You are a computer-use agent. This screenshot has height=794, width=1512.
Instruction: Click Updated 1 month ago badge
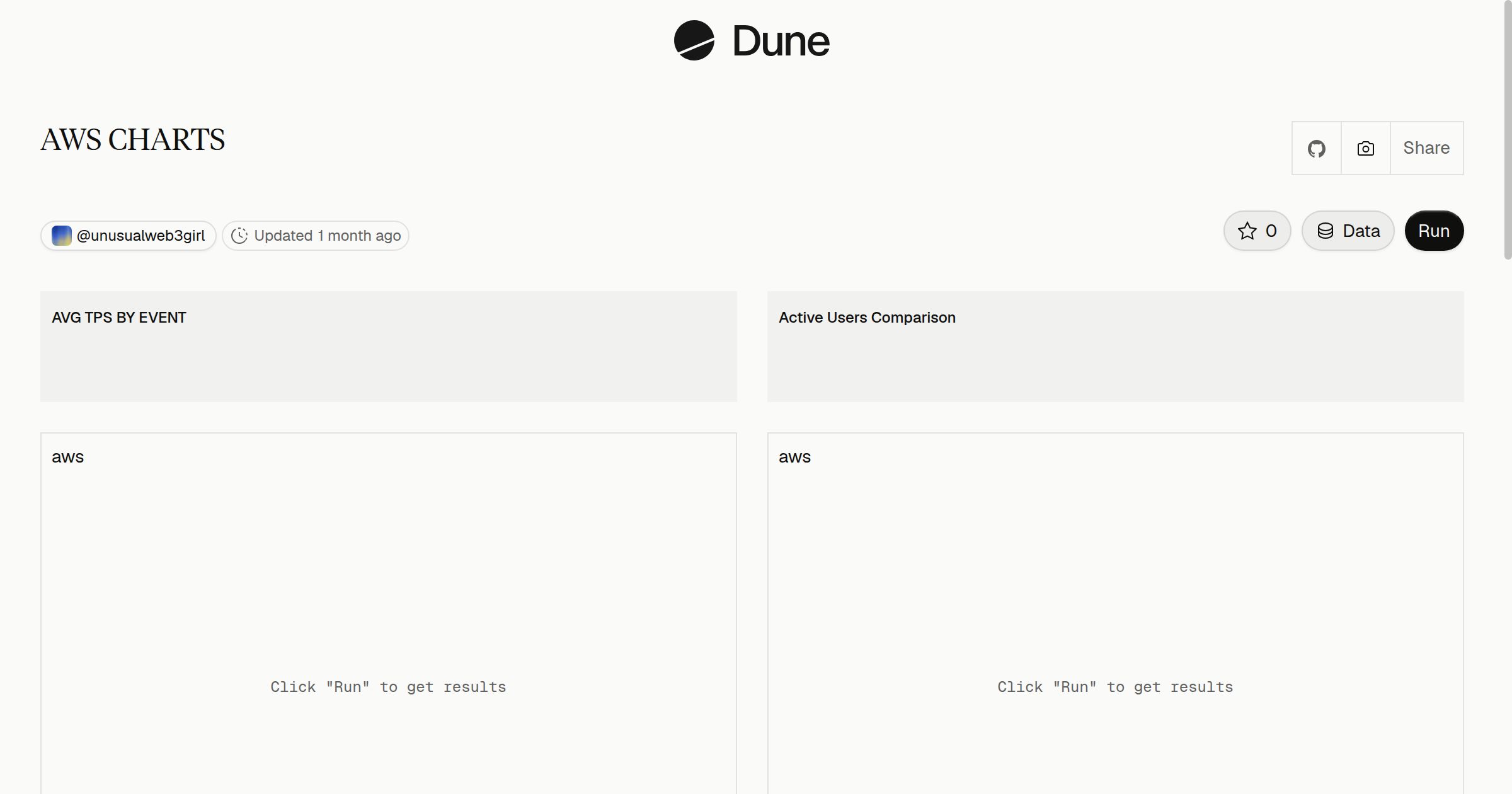pos(316,236)
